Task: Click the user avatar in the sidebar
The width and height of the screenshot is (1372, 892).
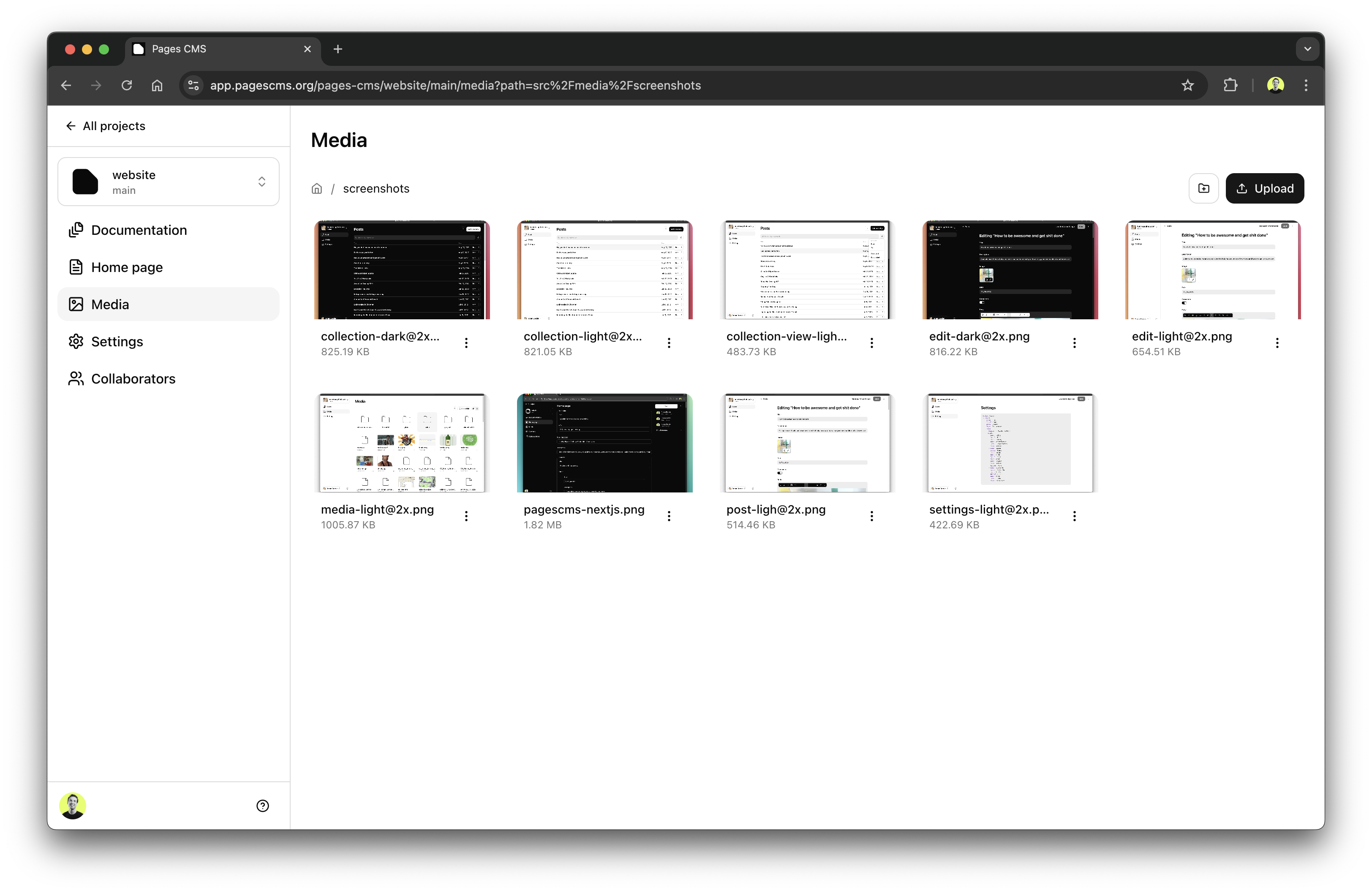Action: (x=73, y=805)
